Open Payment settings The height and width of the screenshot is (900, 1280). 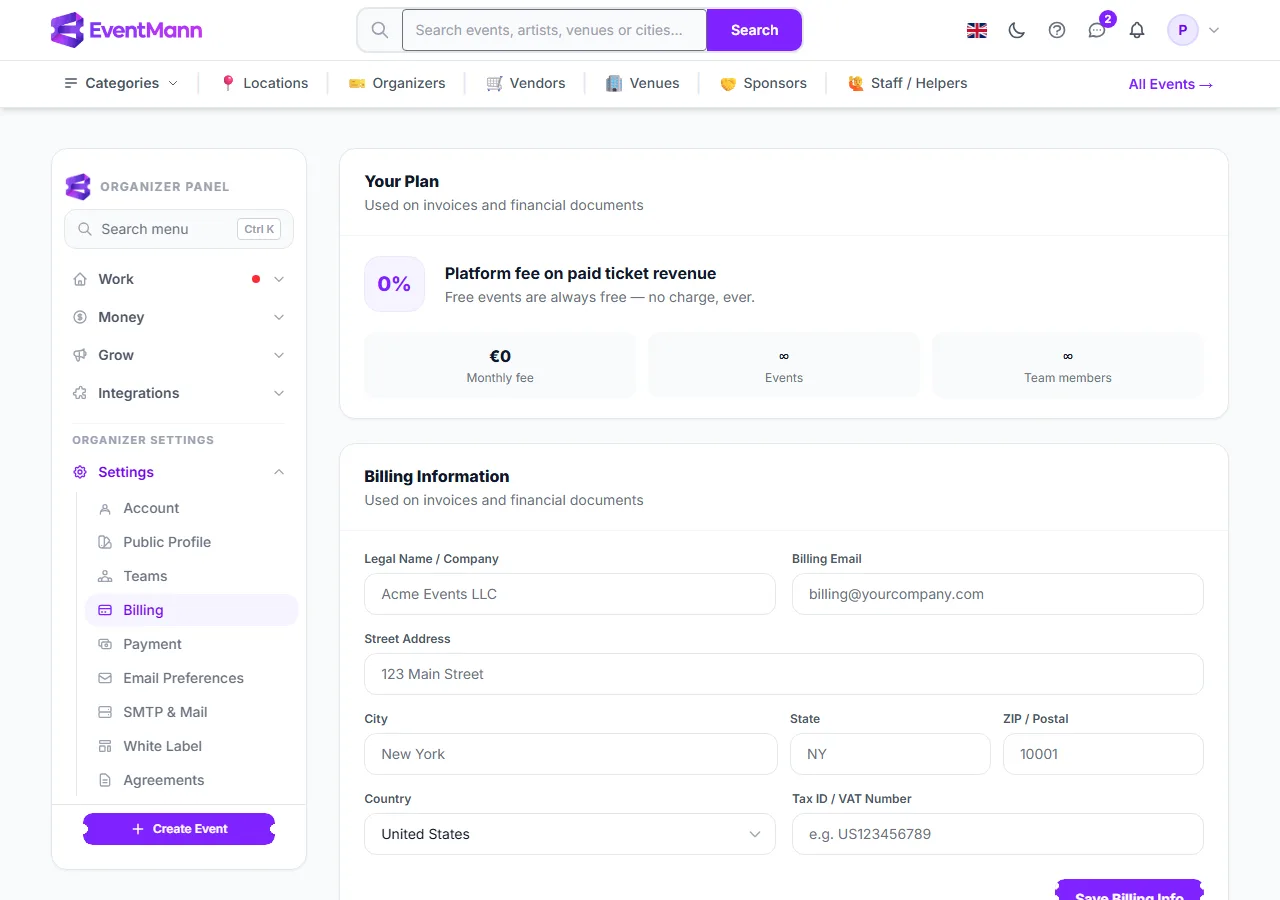coord(191,644)
